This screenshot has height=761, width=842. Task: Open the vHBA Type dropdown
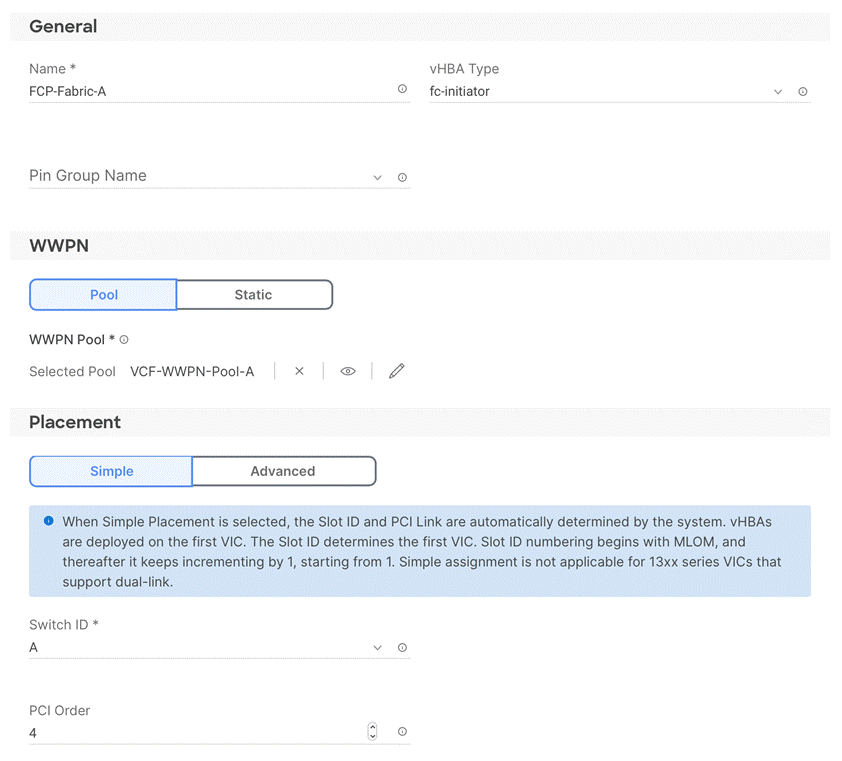778,91
